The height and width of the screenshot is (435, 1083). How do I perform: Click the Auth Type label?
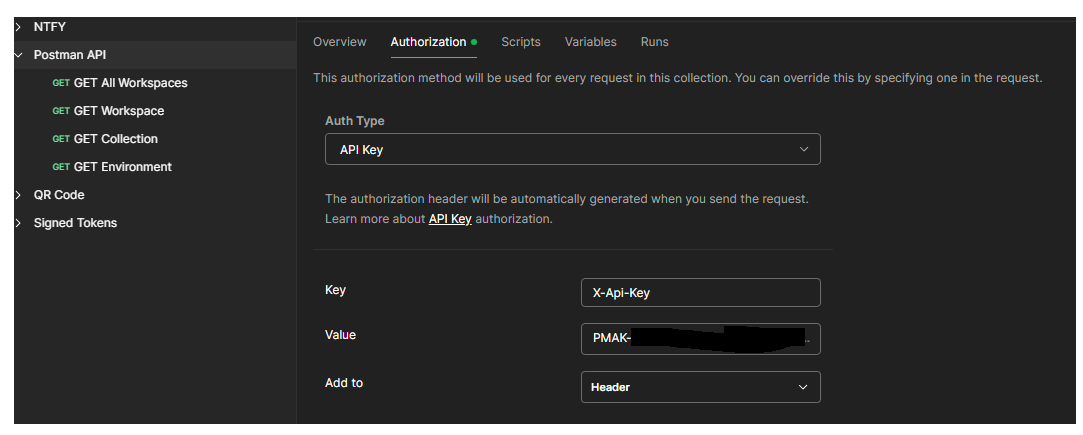(x=355, y=121)
